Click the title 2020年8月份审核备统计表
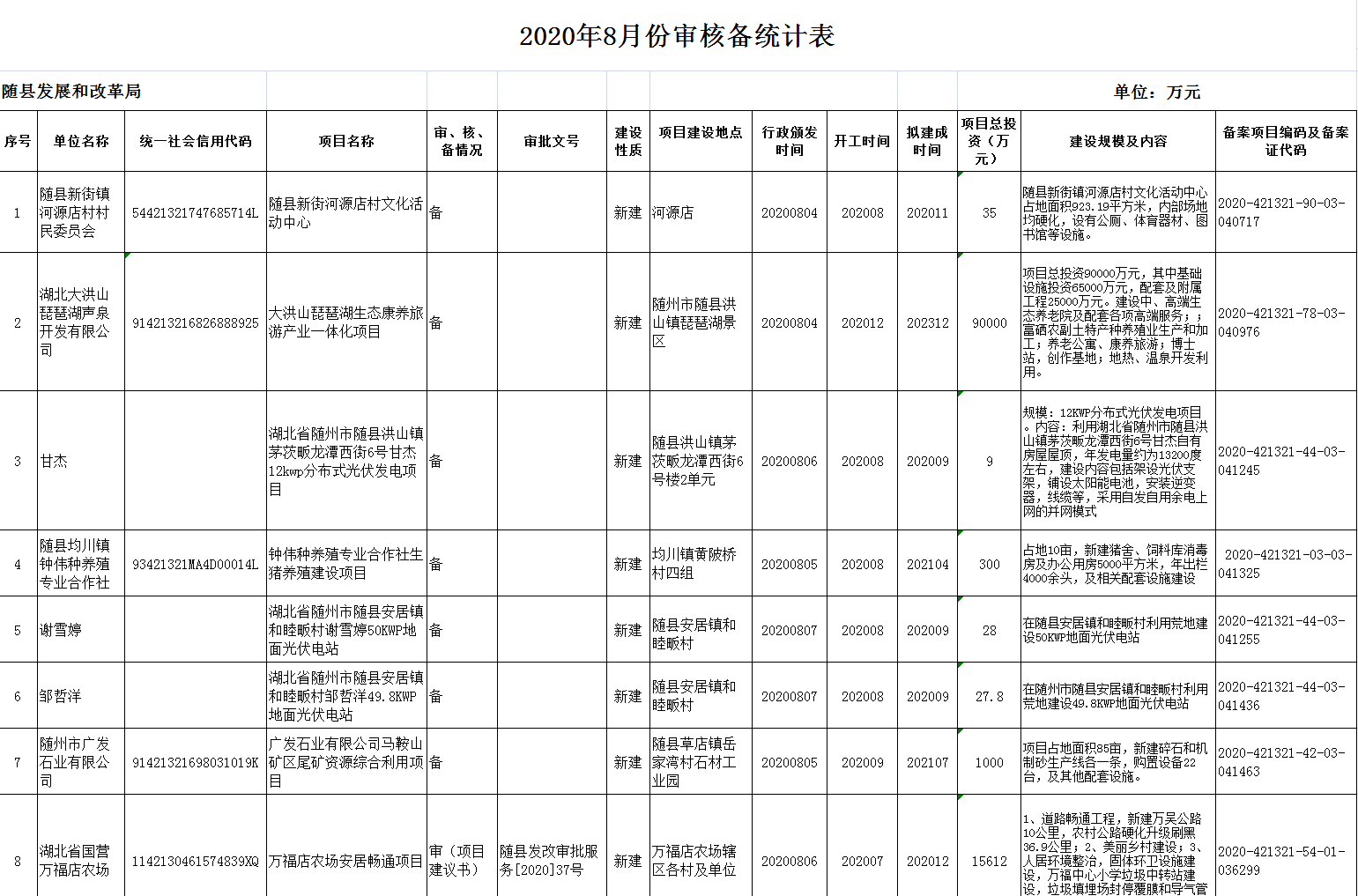 pyautogui.click(x=677, y=36)
